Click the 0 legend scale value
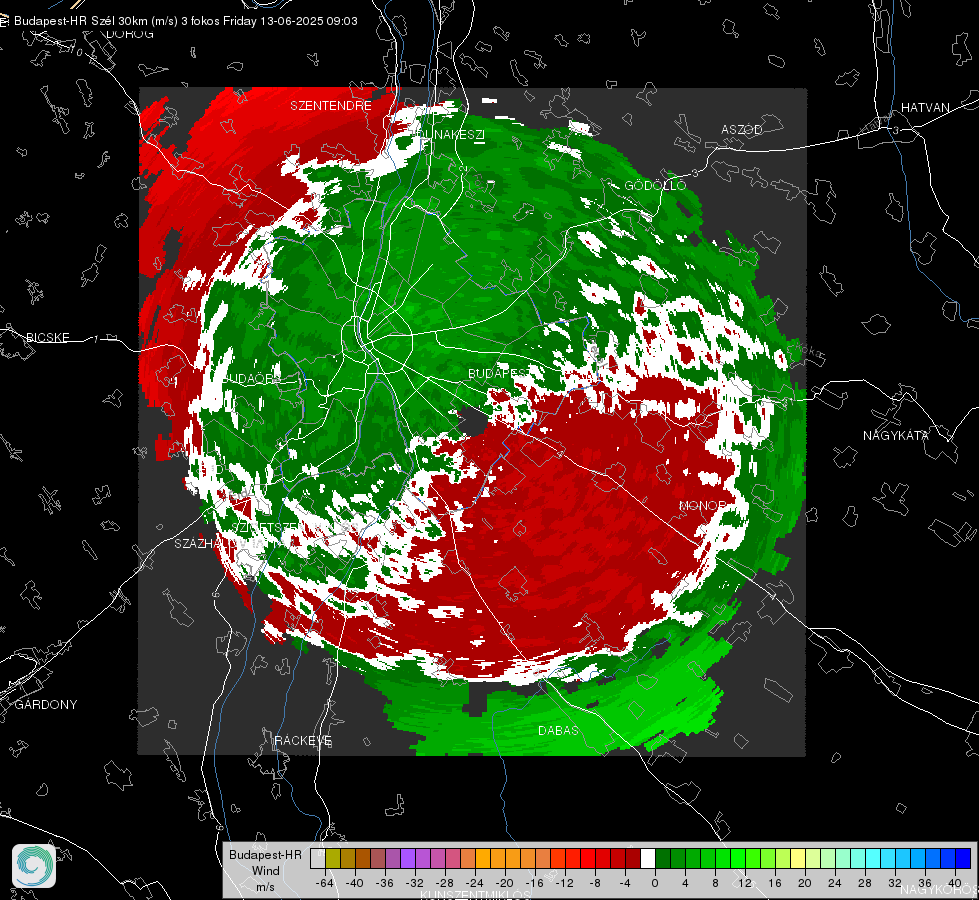Screen dimensions: 979x900 (x=654, y=883)
